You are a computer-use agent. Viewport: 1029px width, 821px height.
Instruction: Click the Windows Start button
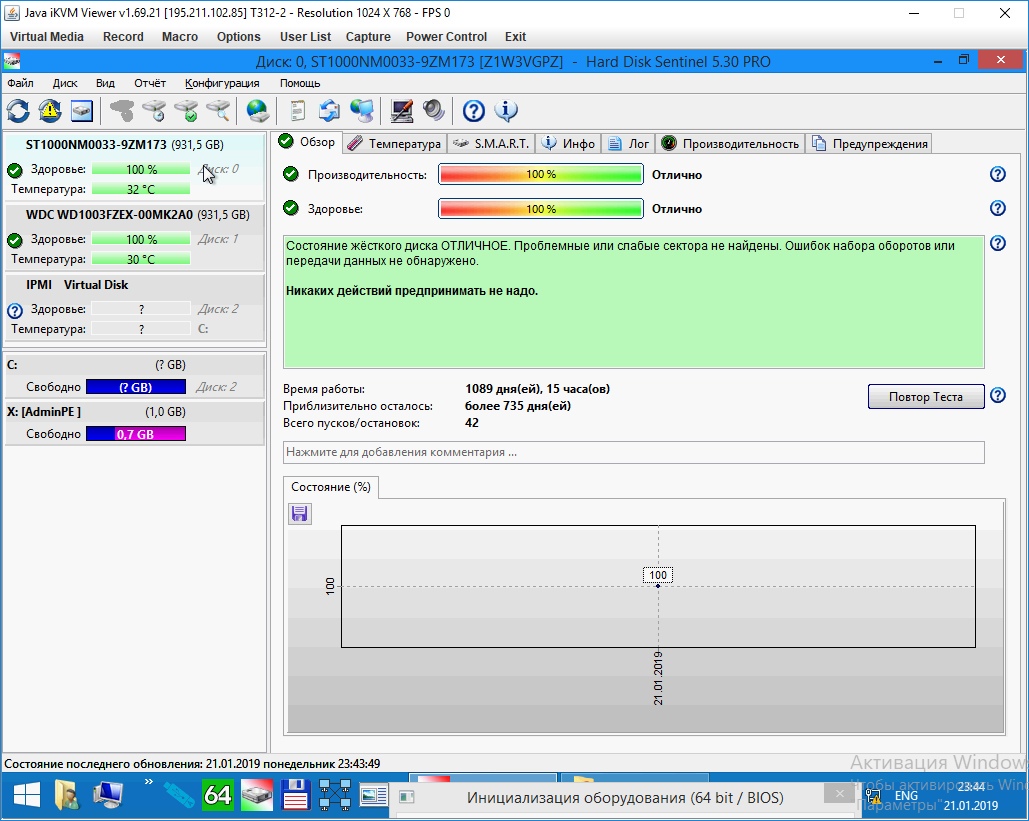tap(26, 795)
